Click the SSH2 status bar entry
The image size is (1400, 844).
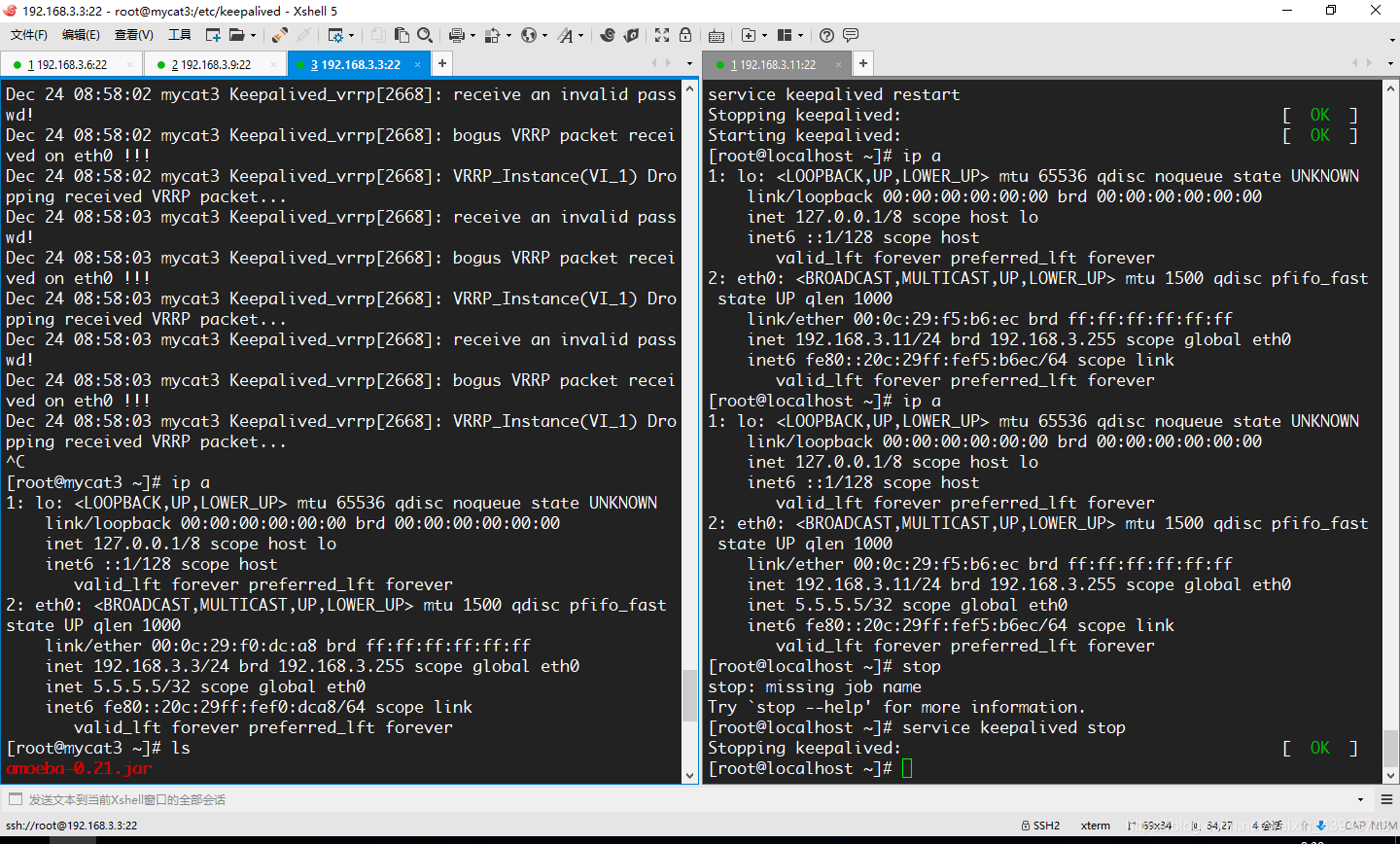[x=1040, y=826]
